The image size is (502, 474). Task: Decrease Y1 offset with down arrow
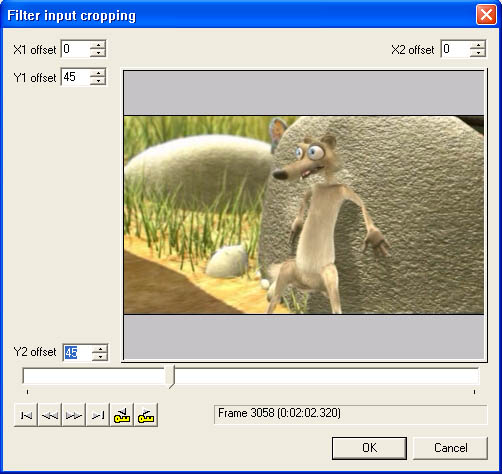pos(98,81)
